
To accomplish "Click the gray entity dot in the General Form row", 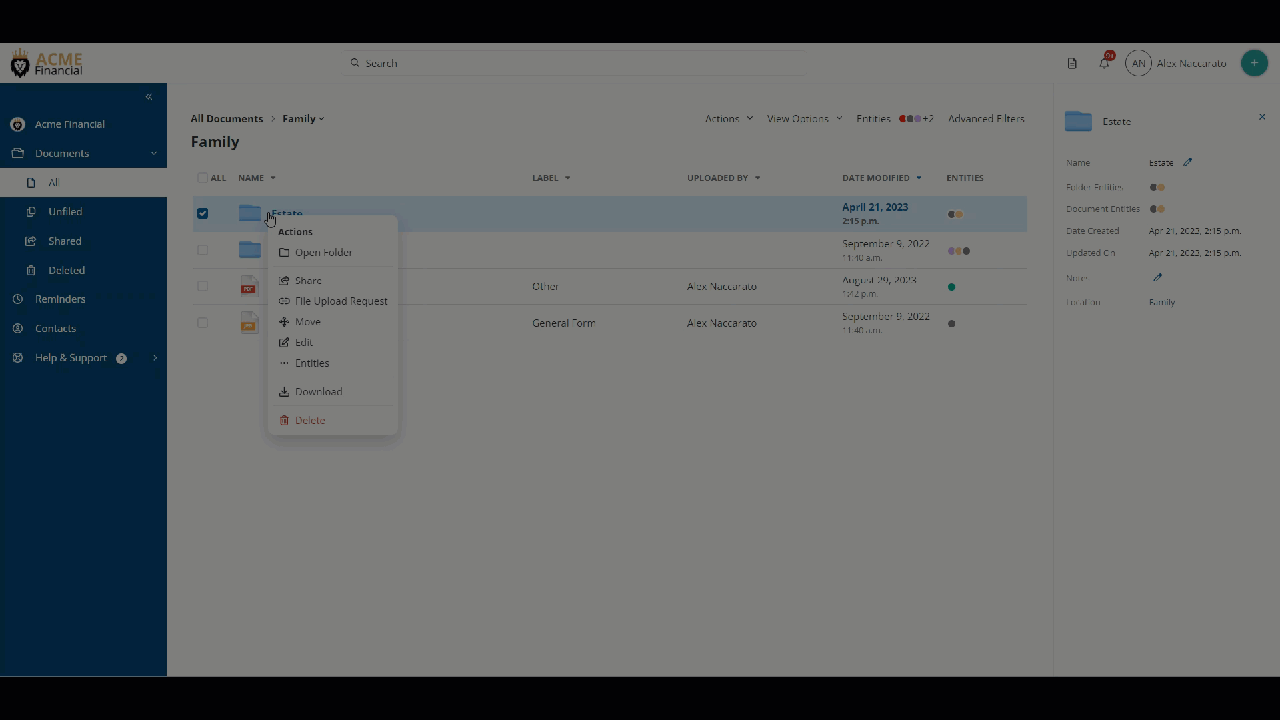I will (x=951, y=323).
